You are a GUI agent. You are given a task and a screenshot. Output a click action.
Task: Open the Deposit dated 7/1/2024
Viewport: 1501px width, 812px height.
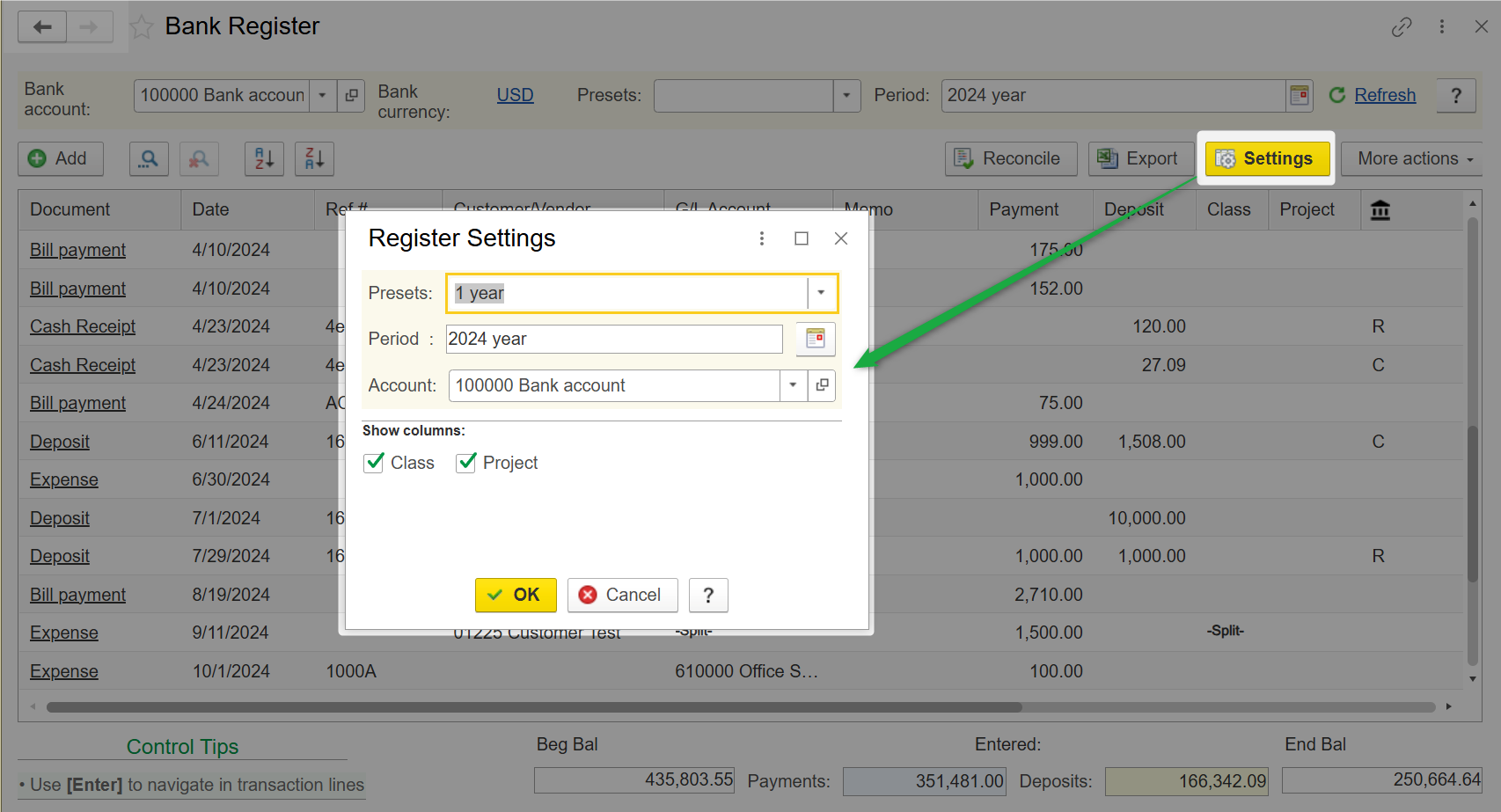pyautogui.click(x=60, y=518)
